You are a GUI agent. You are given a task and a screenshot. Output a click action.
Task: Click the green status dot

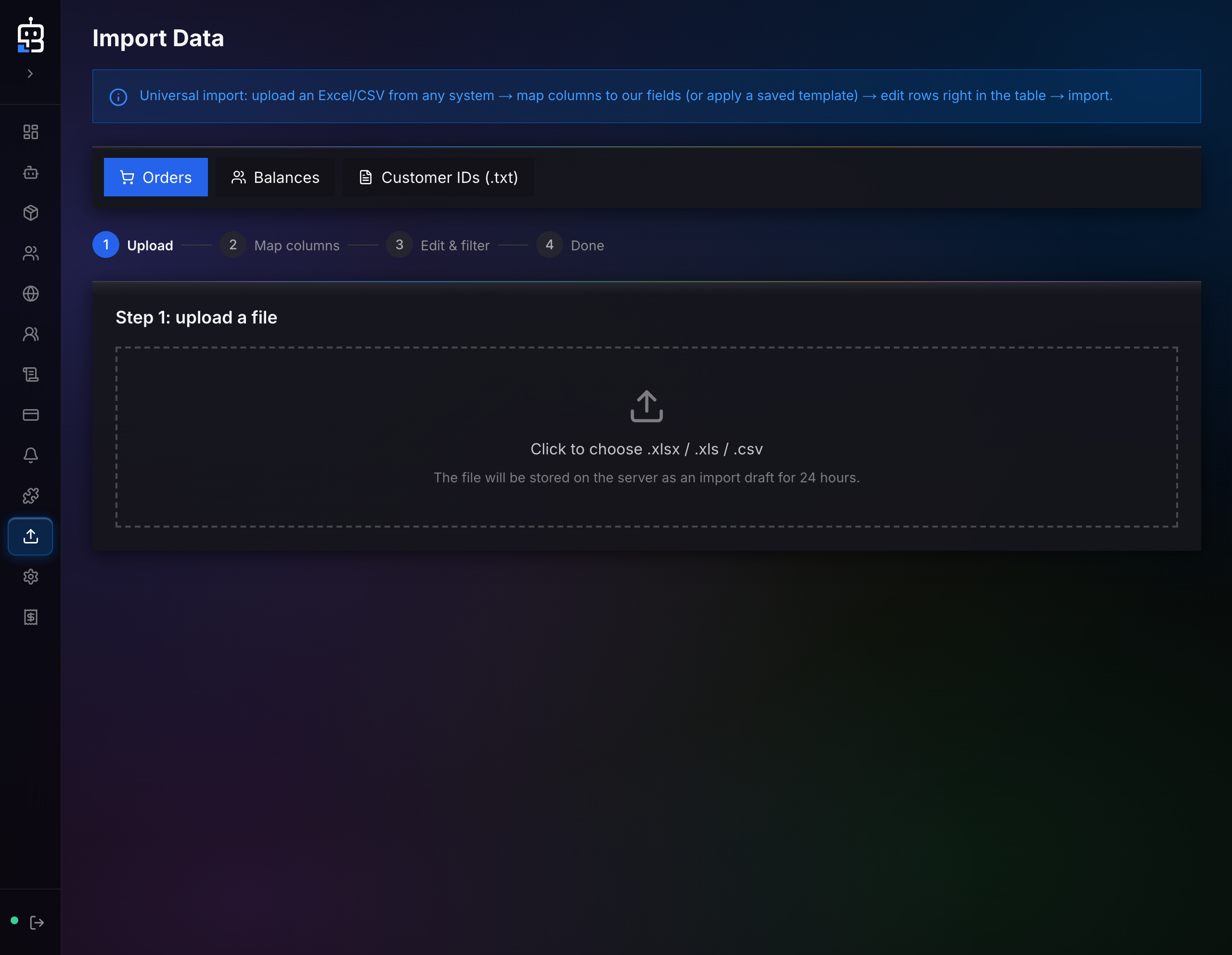pos(14,921)
